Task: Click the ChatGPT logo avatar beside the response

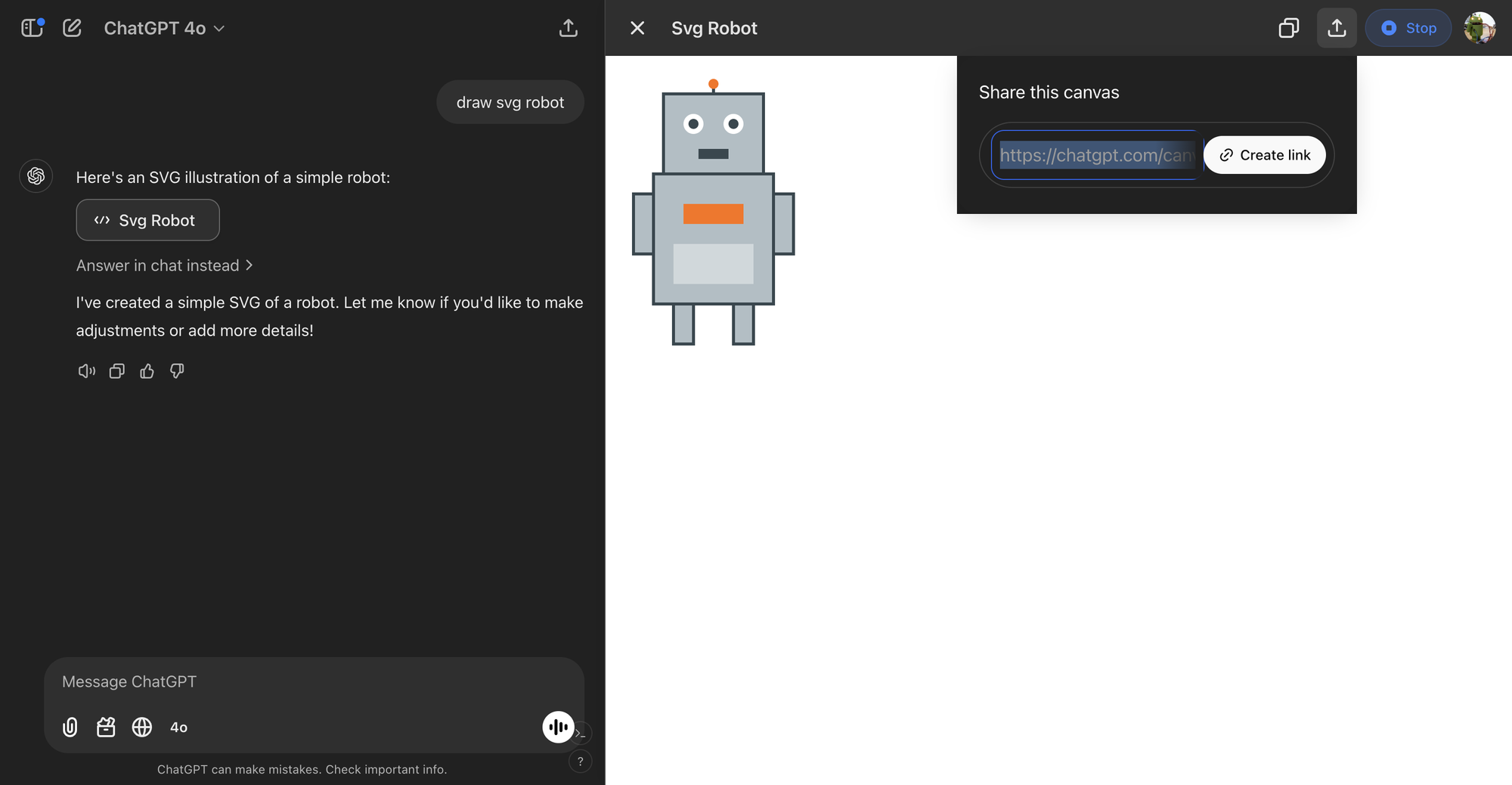Action: point(36,176)
